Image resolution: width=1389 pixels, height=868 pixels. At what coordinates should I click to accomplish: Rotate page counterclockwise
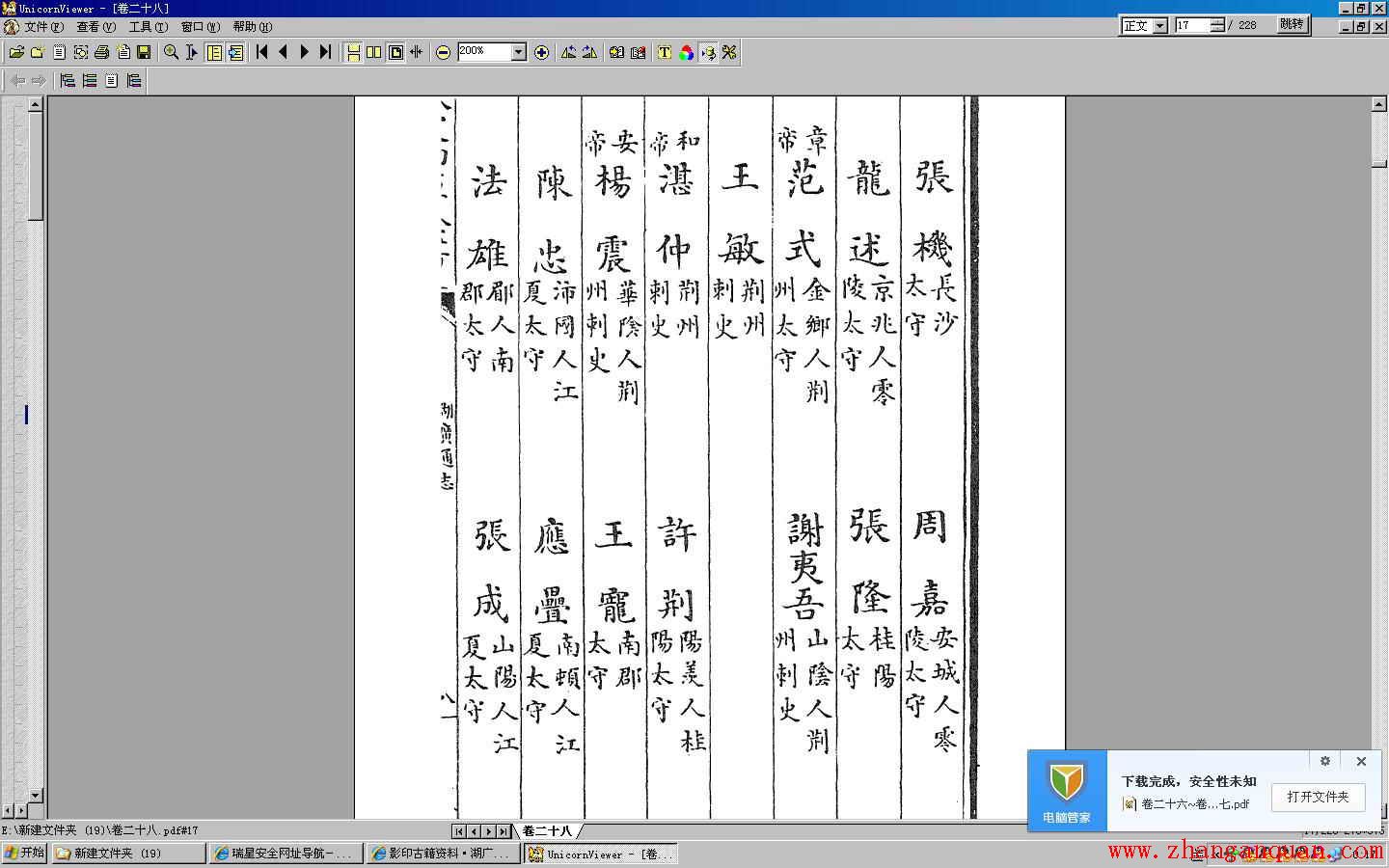[x=568, y=52]
